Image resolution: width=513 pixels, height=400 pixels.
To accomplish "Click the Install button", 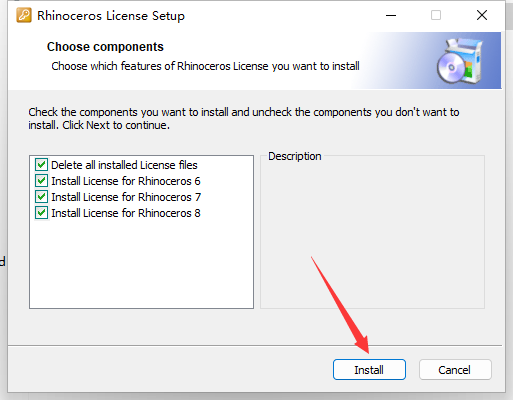I will (369, 370).
